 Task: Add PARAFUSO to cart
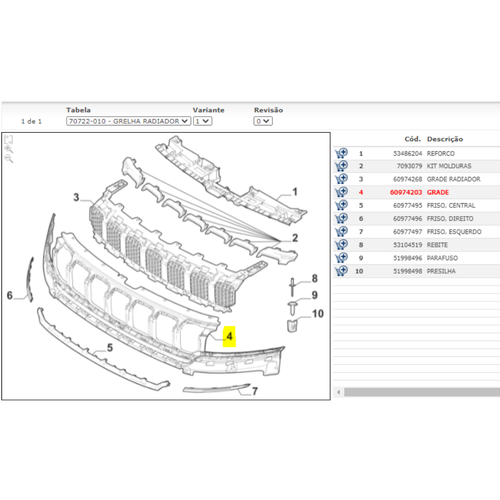click(x=341, y=258)
